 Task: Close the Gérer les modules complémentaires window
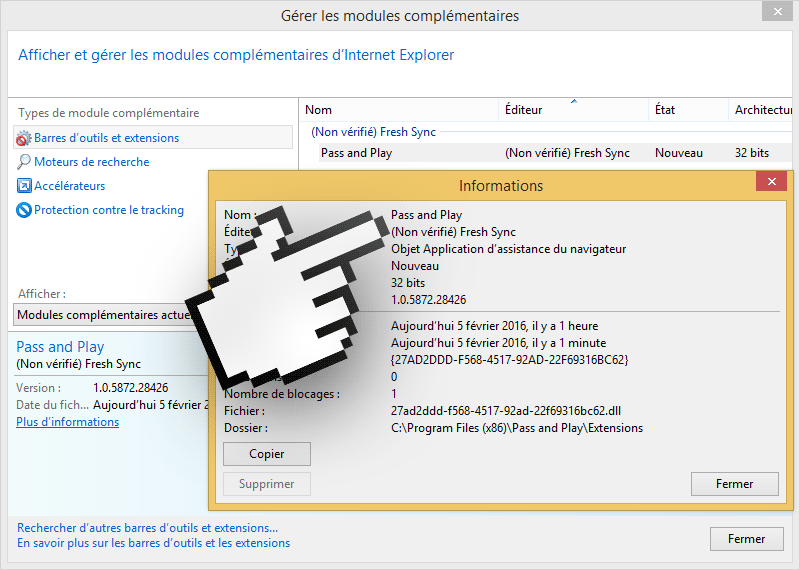point(777,11)
